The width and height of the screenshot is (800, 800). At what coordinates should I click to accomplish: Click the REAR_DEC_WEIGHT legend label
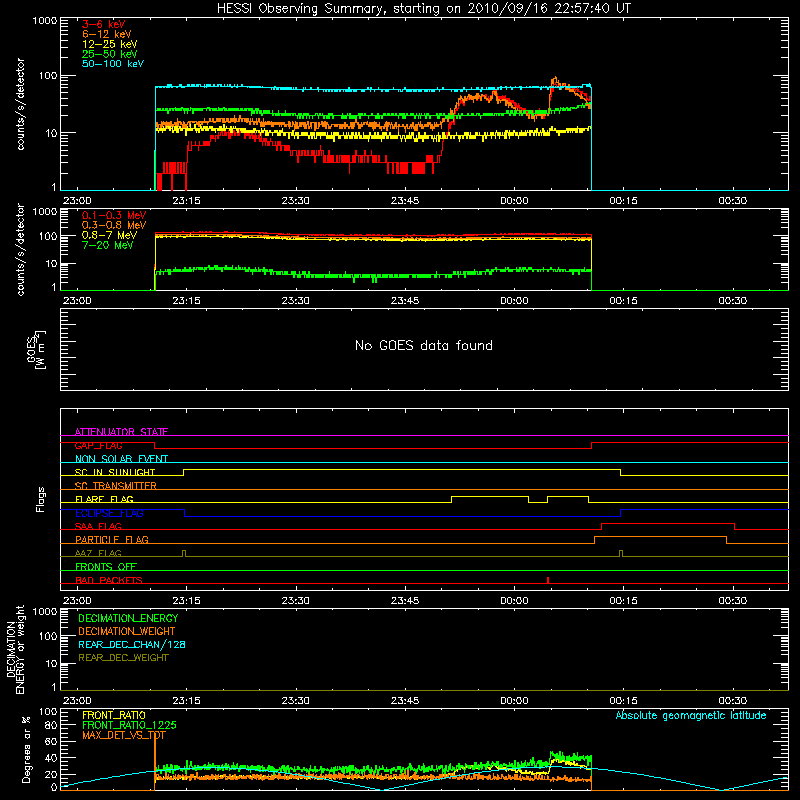coord(123,658)
